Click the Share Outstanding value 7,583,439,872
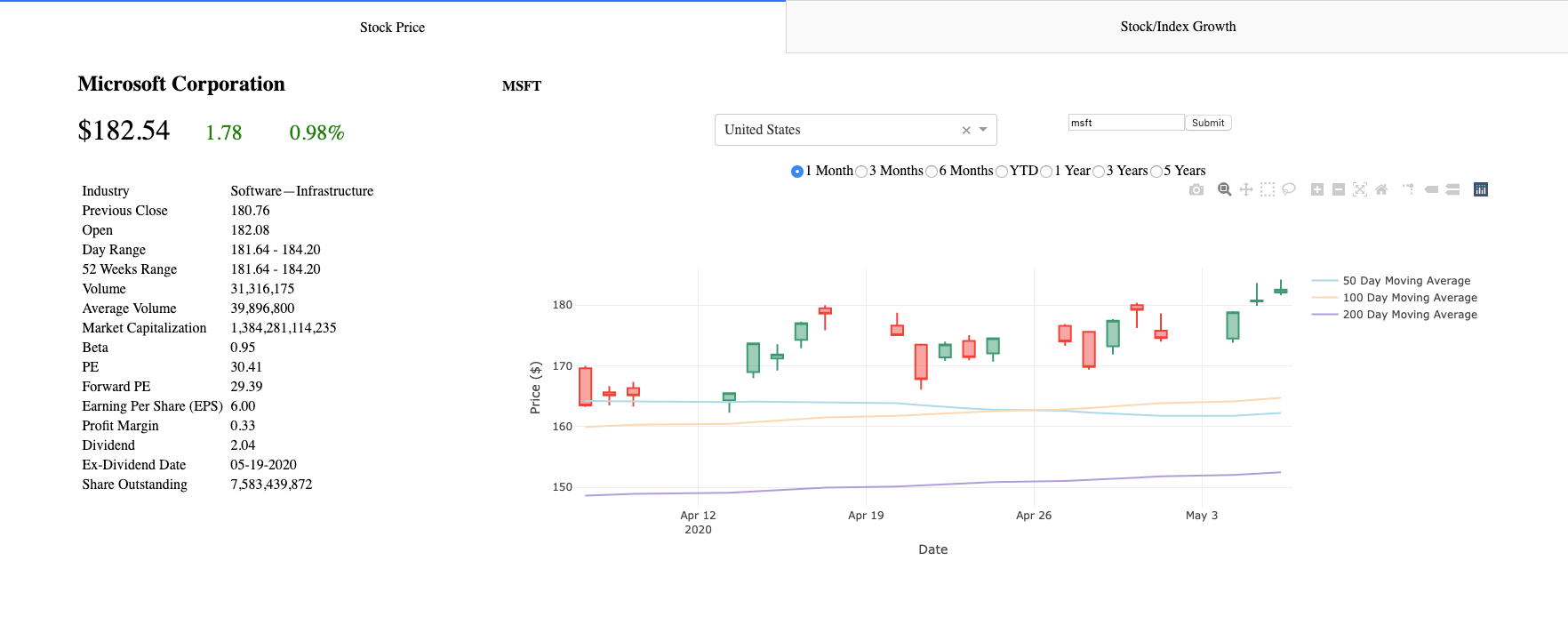1568x641 pixels. coord(271,485)
